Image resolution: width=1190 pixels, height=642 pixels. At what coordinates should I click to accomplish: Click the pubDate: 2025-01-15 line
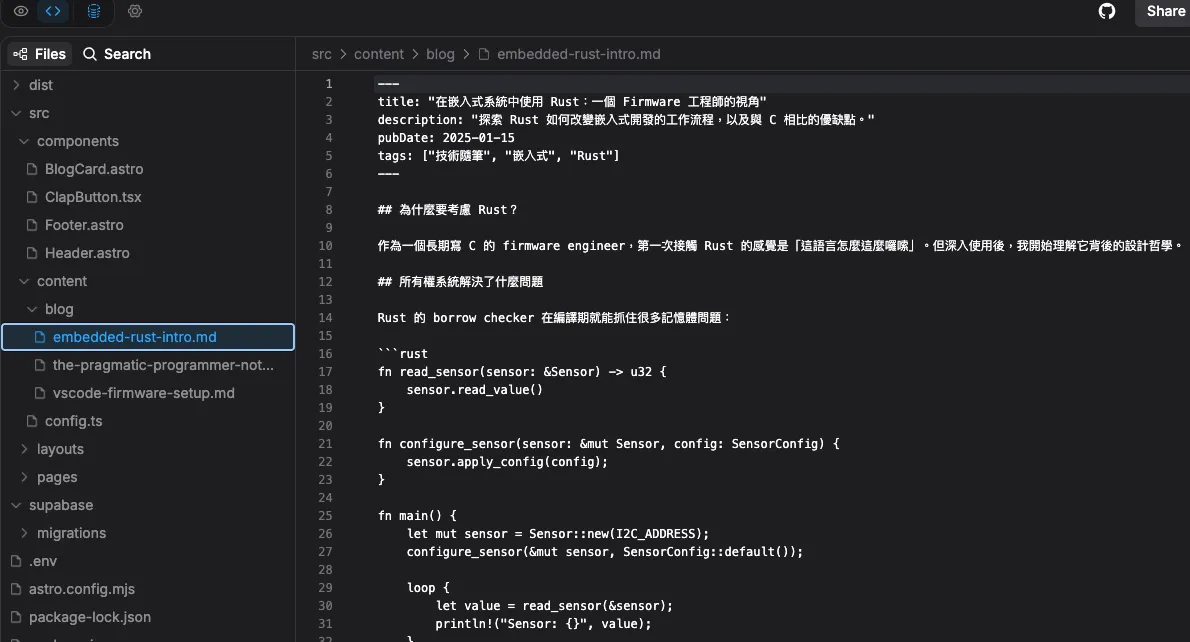pos(446,138)
